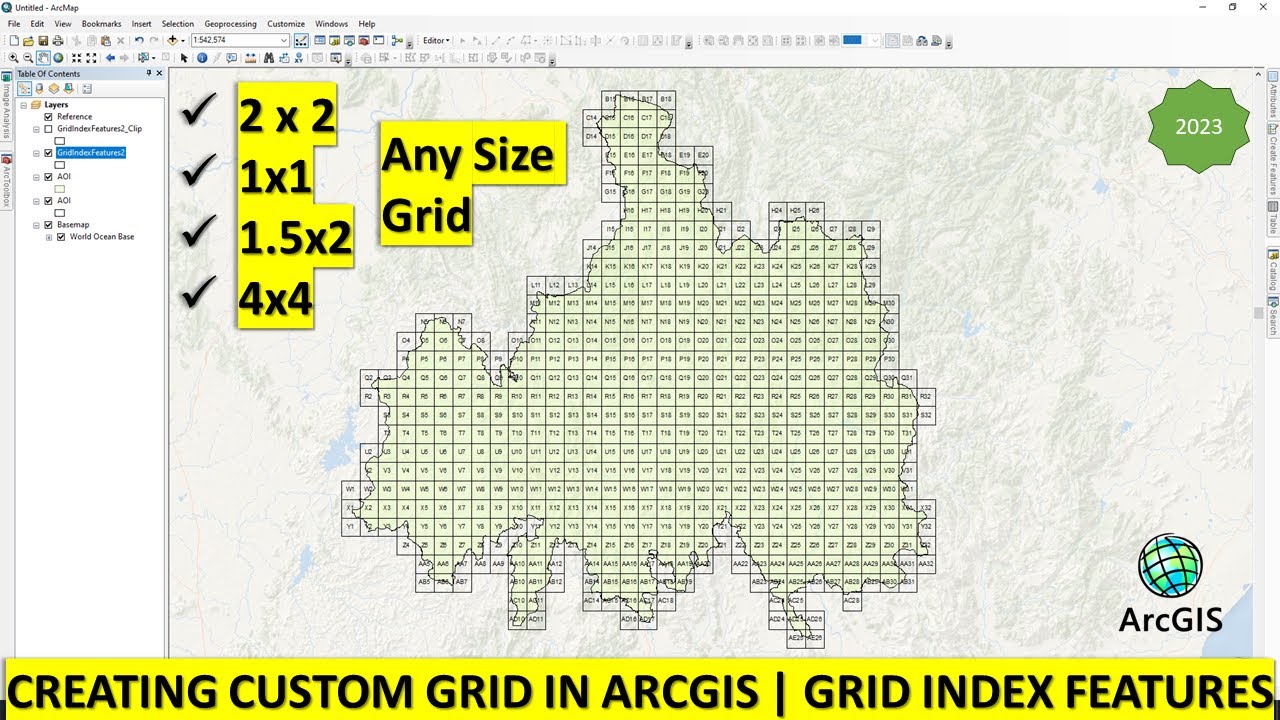Screen dimensions: 1280x720
Task: Activate the Identify tool
Action: [202, 58]
